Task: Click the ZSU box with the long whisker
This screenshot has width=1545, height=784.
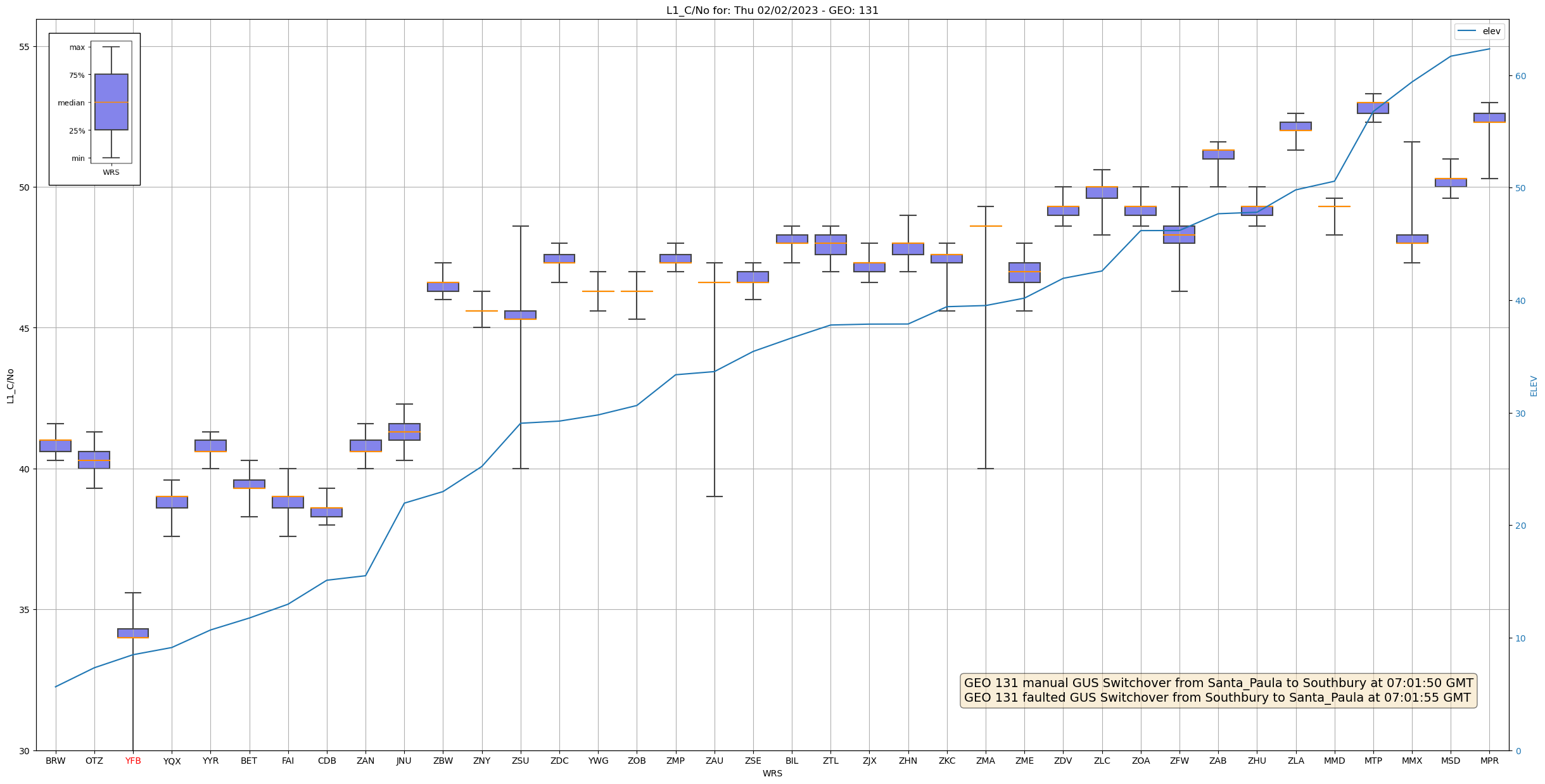Action: pos(521,315)
